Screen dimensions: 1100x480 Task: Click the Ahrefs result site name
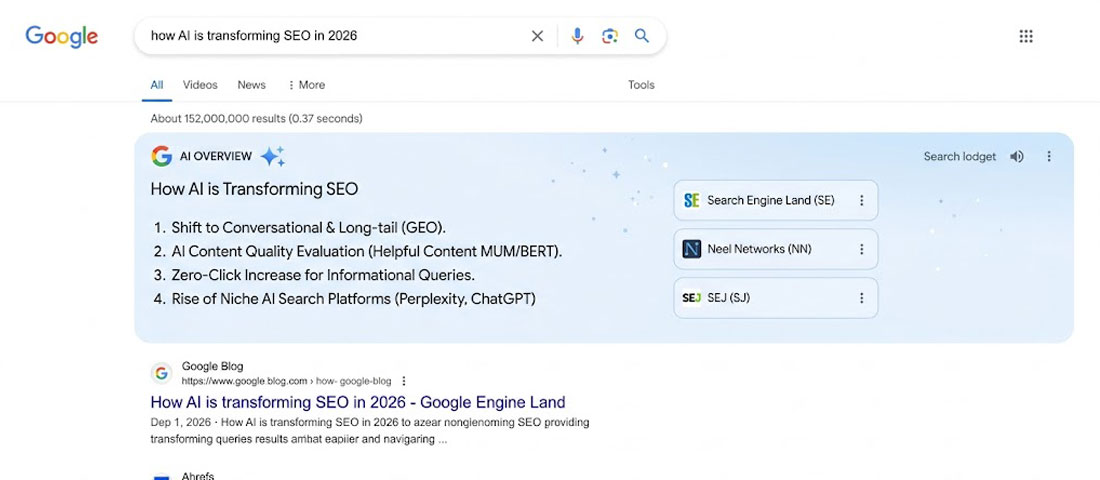click(x=198, y=476)
